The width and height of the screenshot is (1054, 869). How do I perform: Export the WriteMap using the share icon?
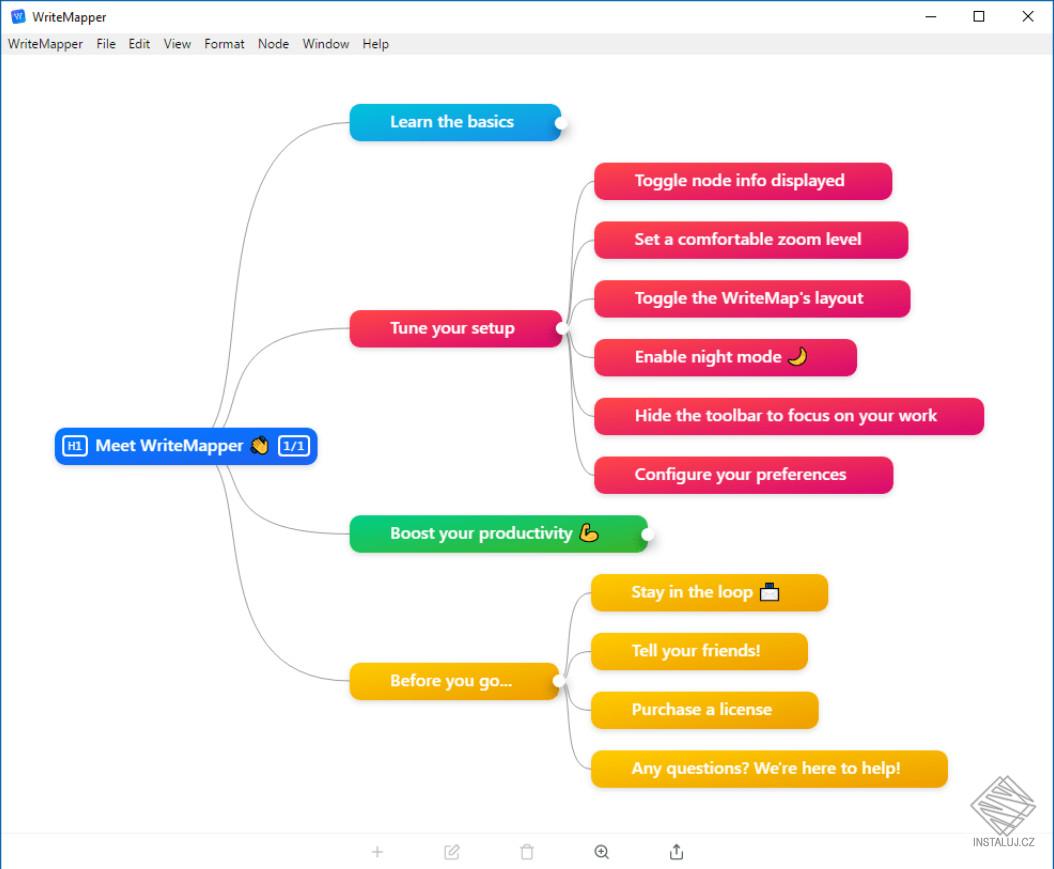pyautogui.click(x=676, y=851)
